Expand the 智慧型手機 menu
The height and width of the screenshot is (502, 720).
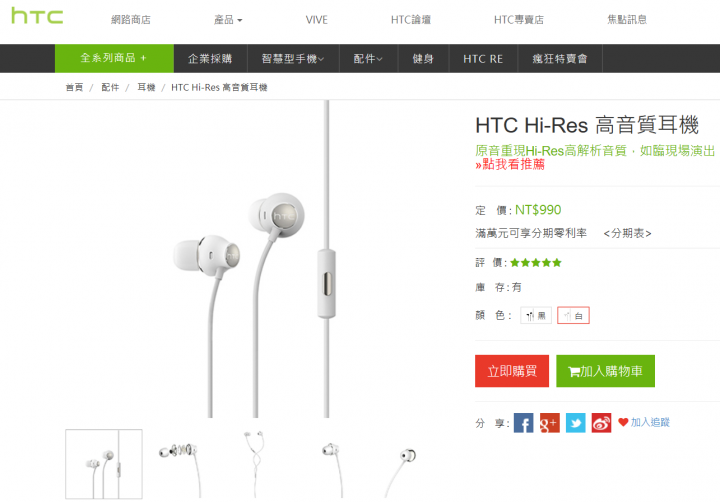click(x=293, y=59)
